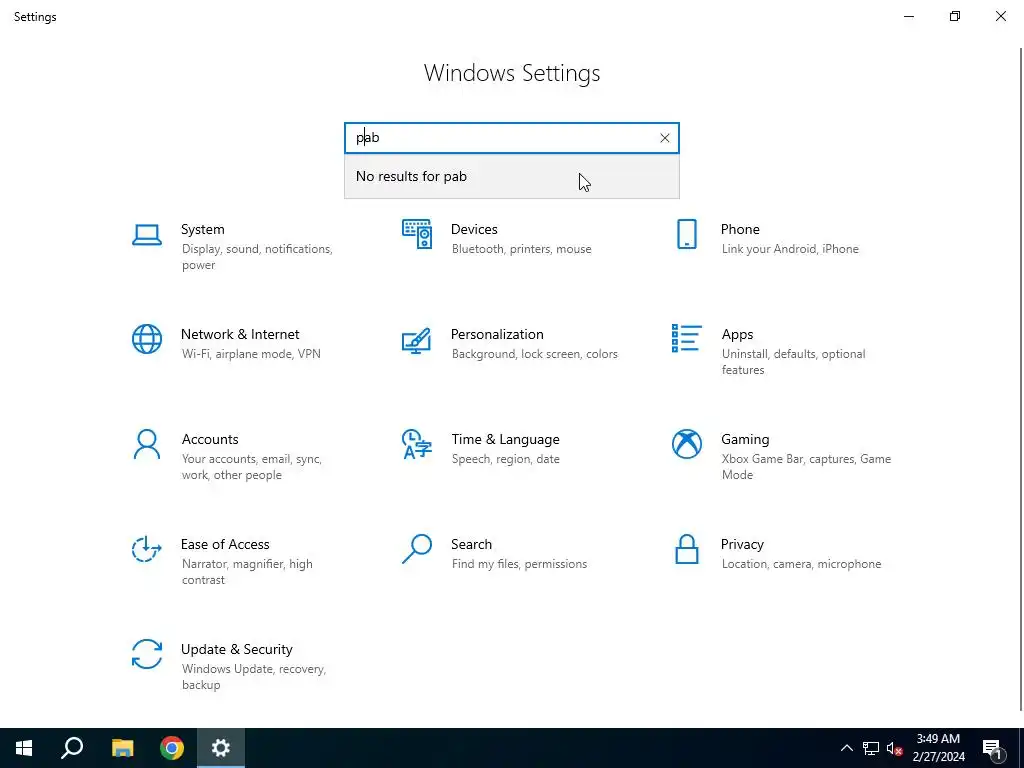Open taskbar search magnifier
Viewport: 1024px width, 768px height.
coord(72,748)
